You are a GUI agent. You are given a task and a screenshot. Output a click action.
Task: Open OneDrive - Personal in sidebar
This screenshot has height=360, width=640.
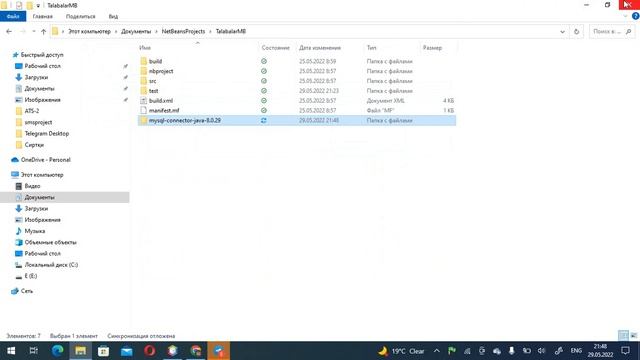coord(45,160)
